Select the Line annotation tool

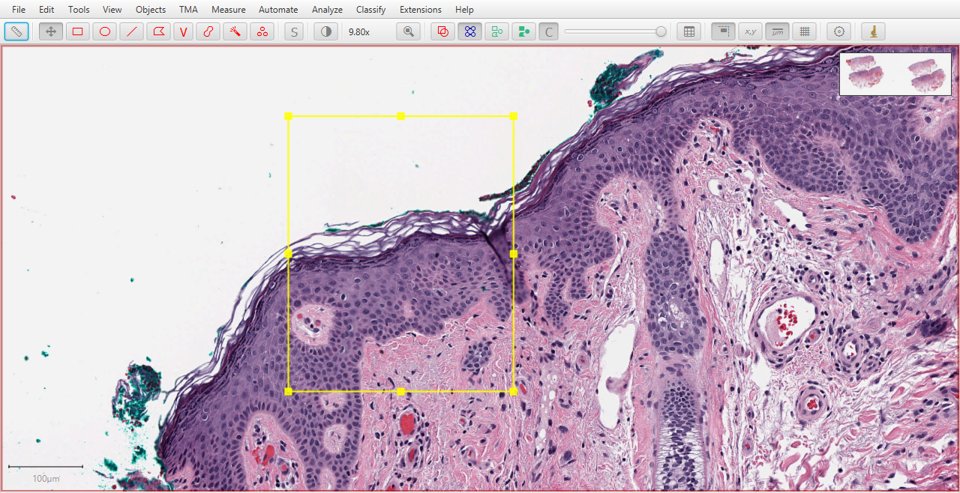132,31
